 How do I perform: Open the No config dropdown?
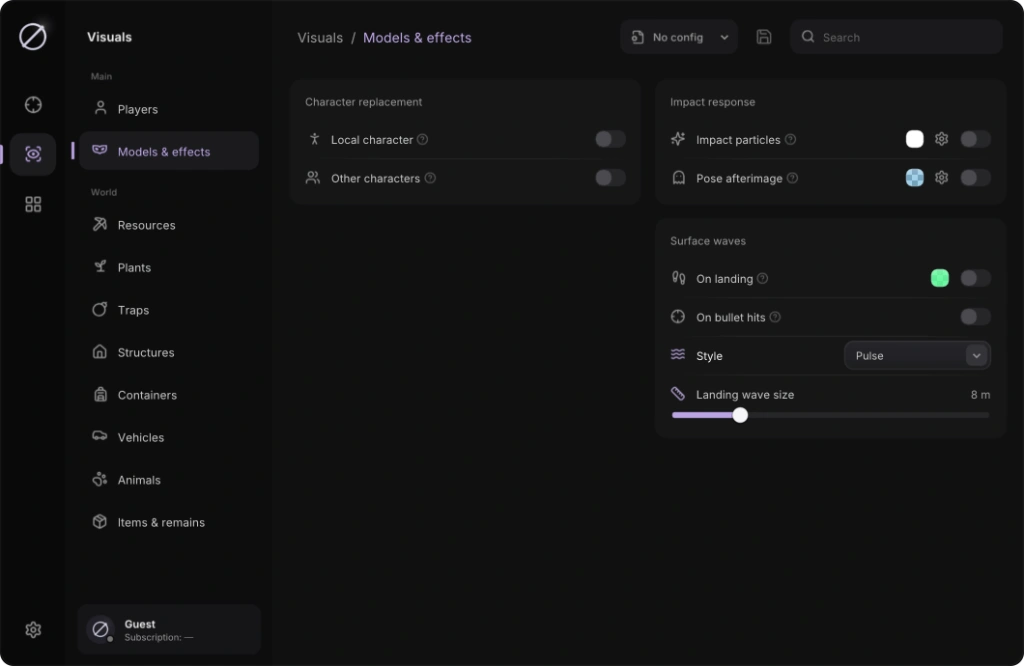pyautogui.click(x=679, y=37)
